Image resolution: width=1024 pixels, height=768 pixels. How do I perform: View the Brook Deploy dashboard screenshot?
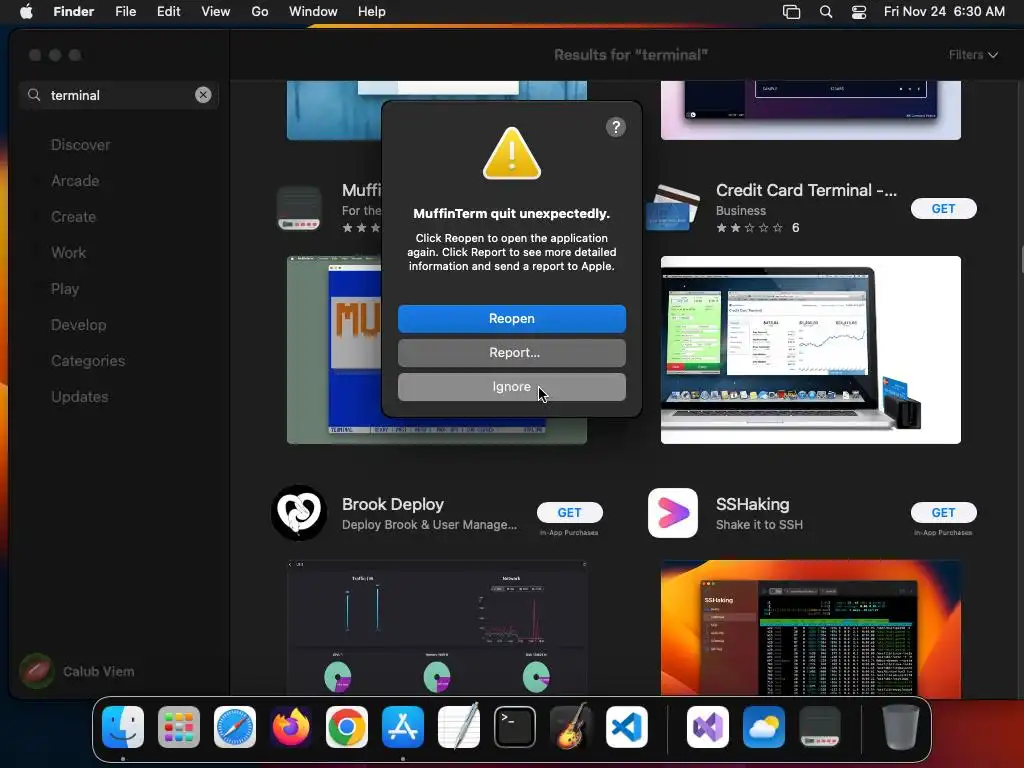pyautogui.click(x=436, y=628)
